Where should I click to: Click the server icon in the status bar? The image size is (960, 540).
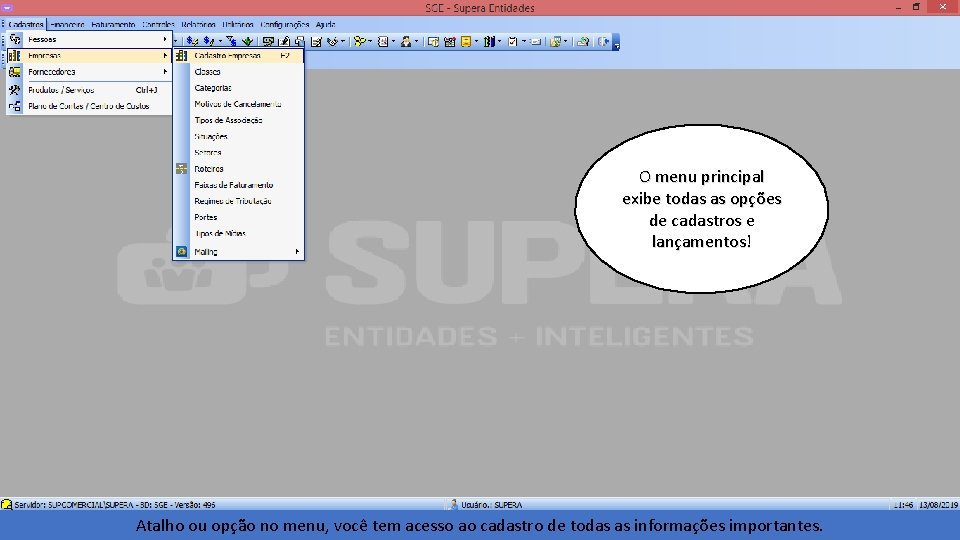tap(6, 504)
